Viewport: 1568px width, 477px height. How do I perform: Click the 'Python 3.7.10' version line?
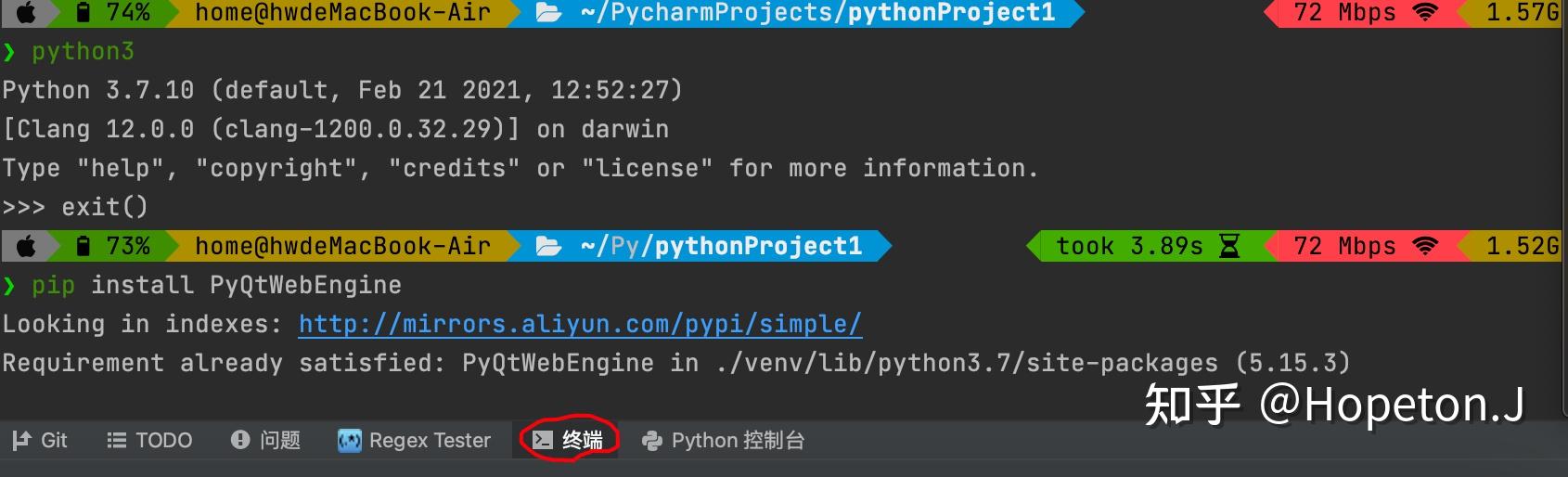click(342, 90)
